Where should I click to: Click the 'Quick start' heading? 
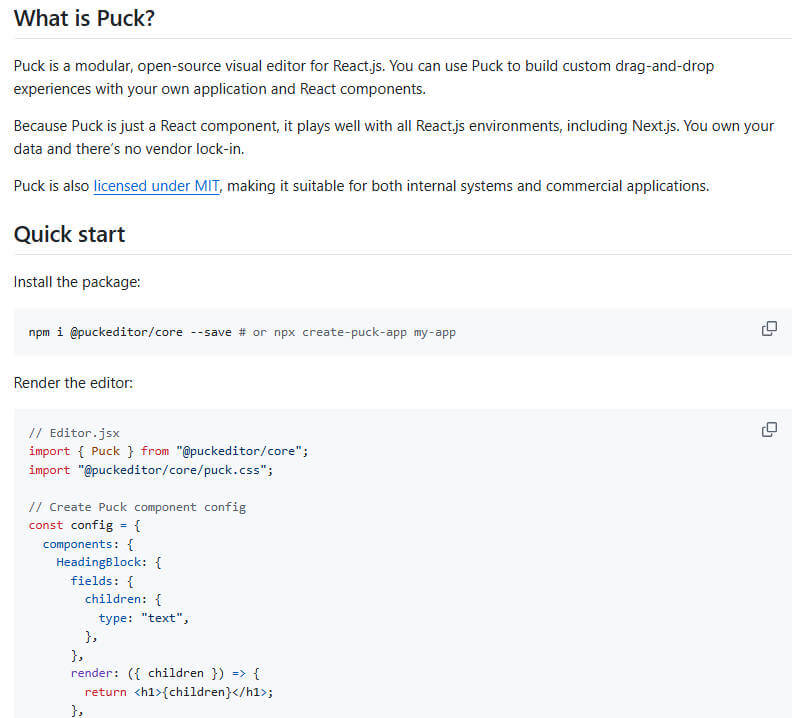[69, 235]
